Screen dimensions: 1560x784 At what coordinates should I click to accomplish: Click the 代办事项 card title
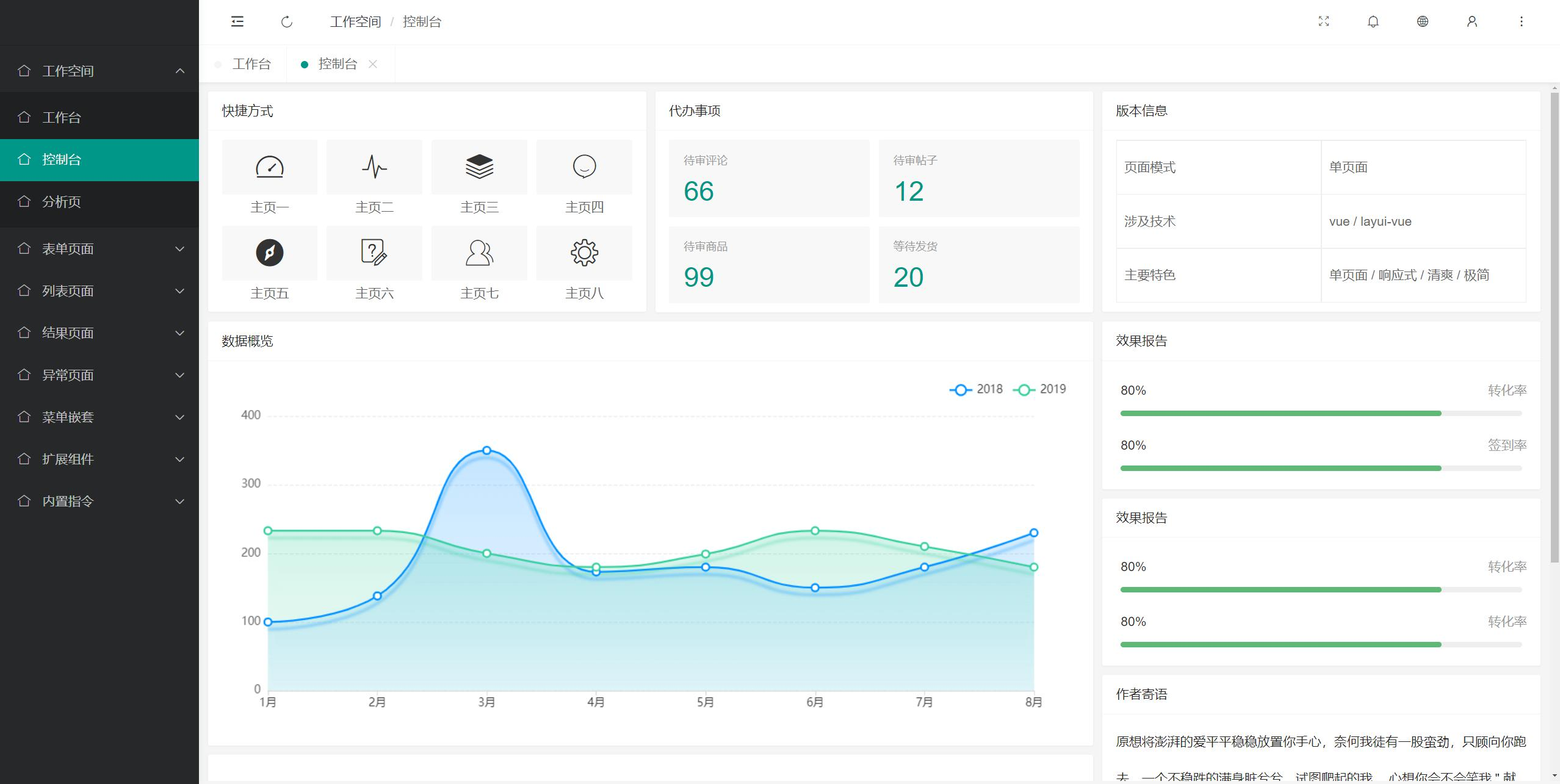coord(695,111)
